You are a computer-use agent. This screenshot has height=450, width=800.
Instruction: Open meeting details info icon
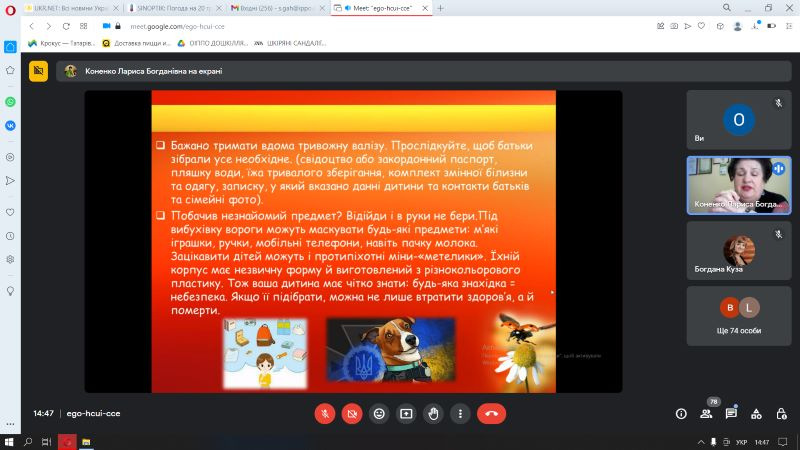[x=681, y=414]
